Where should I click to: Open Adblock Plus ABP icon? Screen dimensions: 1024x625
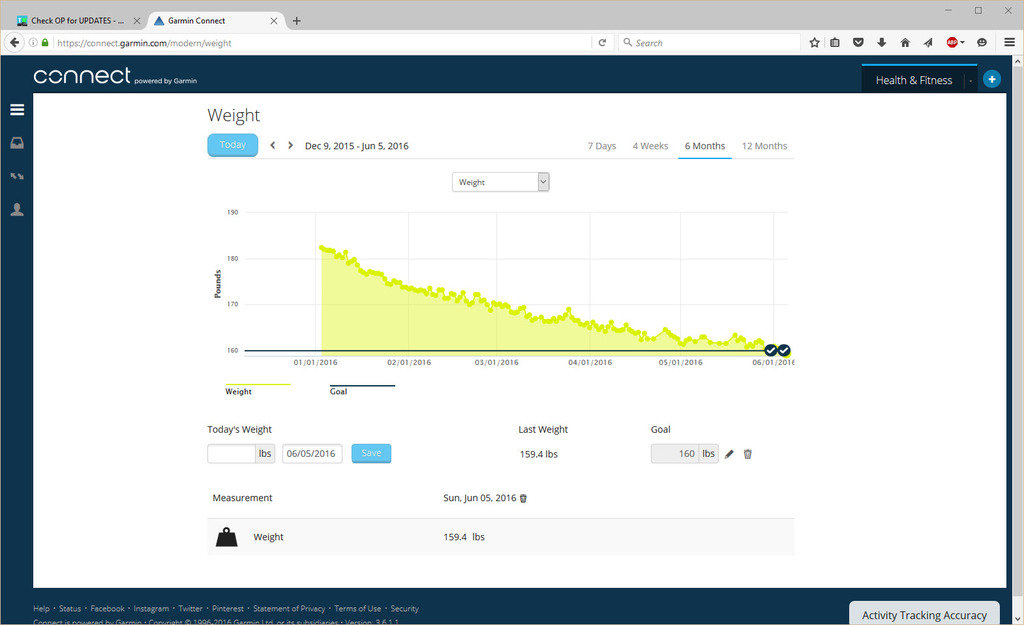(952, 42)
